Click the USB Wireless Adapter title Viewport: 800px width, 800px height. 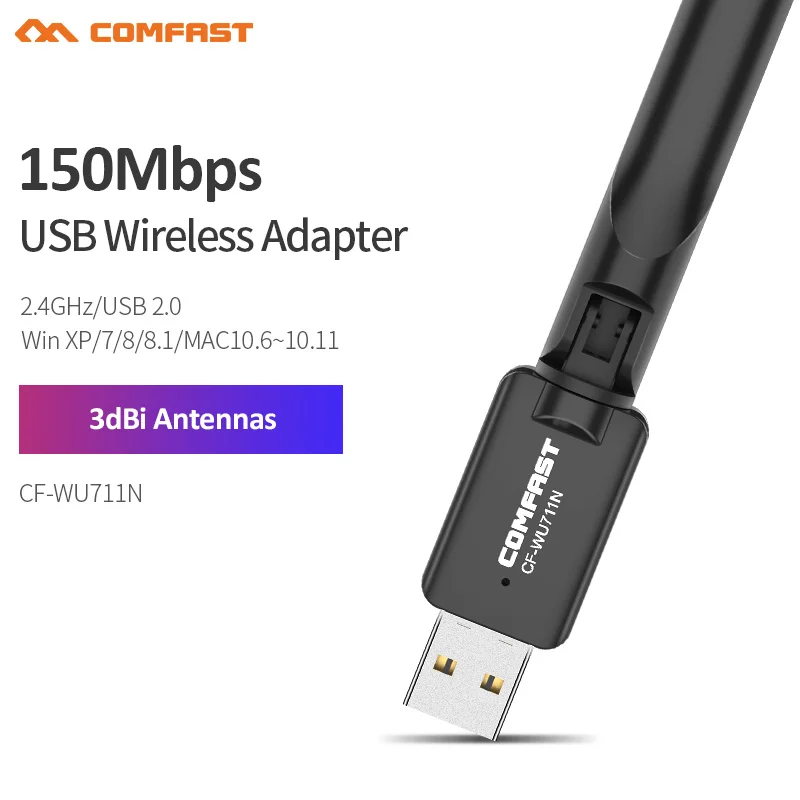[x=213, y=236]
